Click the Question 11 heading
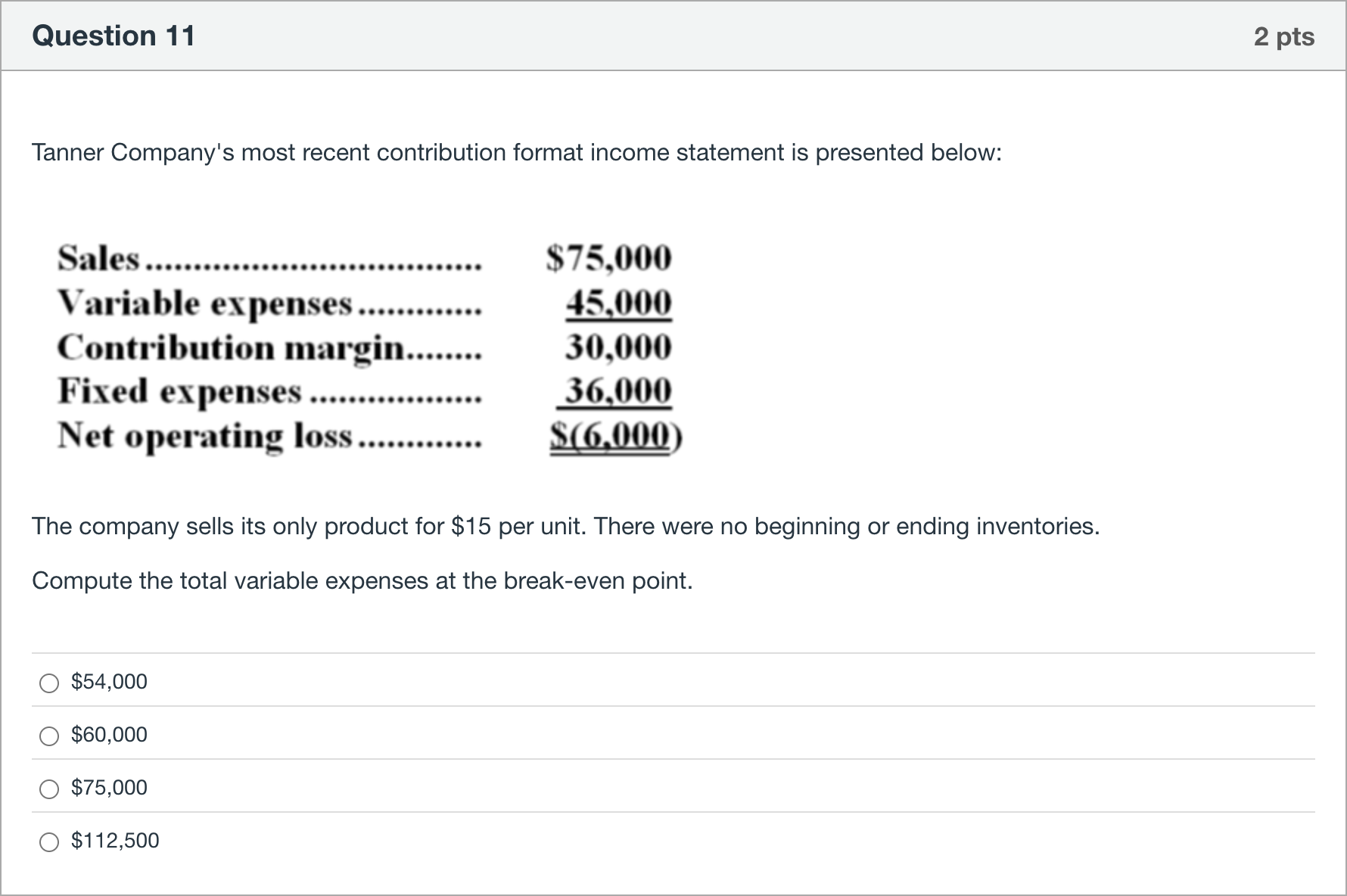1347x896 pixels. point(114,36)
